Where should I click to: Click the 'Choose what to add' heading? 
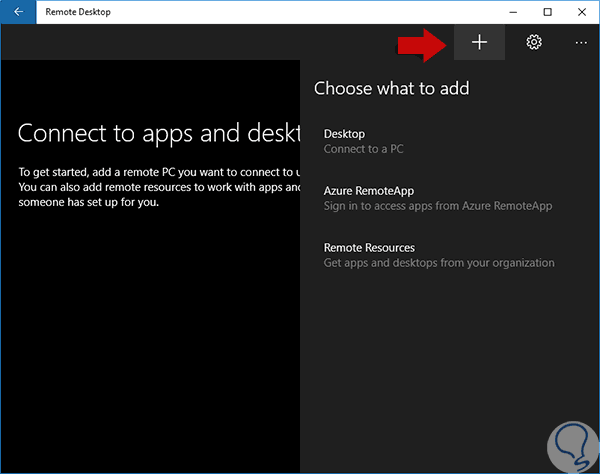pyautogui.click(x=392, y=88)
